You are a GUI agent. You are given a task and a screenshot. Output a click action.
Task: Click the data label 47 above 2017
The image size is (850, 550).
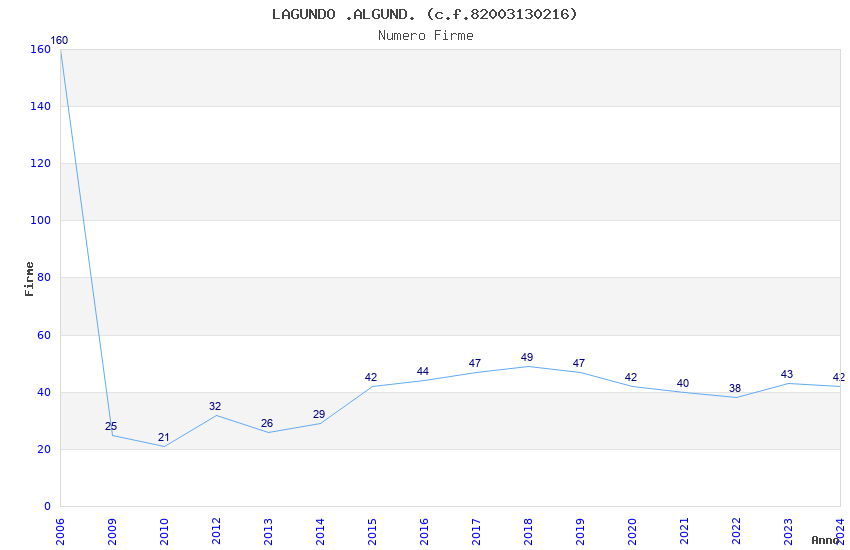[475, 363]
